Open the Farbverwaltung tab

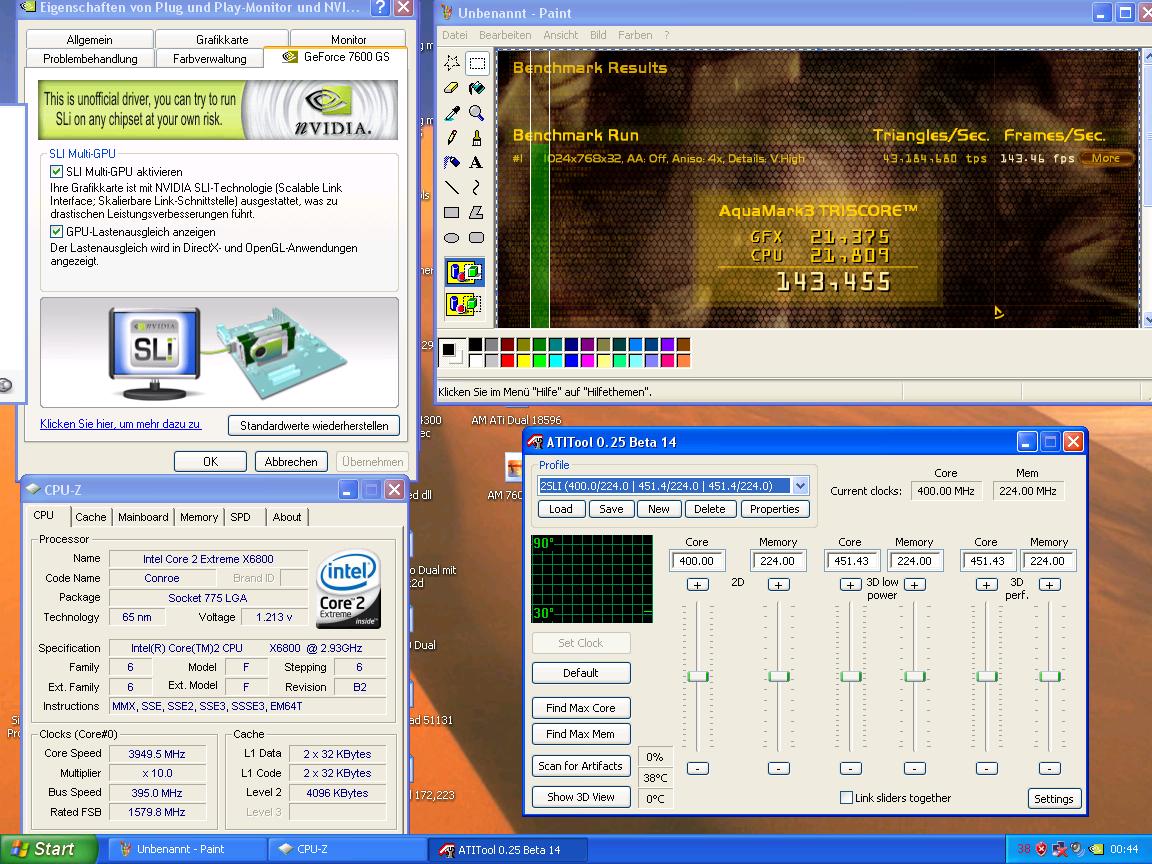coord(209,59)
